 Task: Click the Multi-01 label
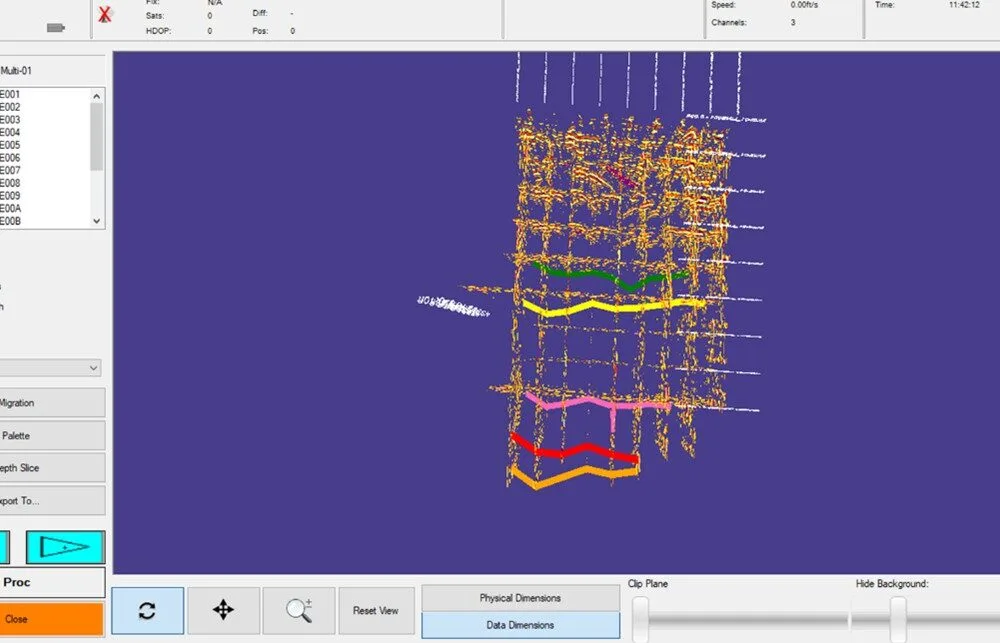pyautogui.click(x=16, y=71)
